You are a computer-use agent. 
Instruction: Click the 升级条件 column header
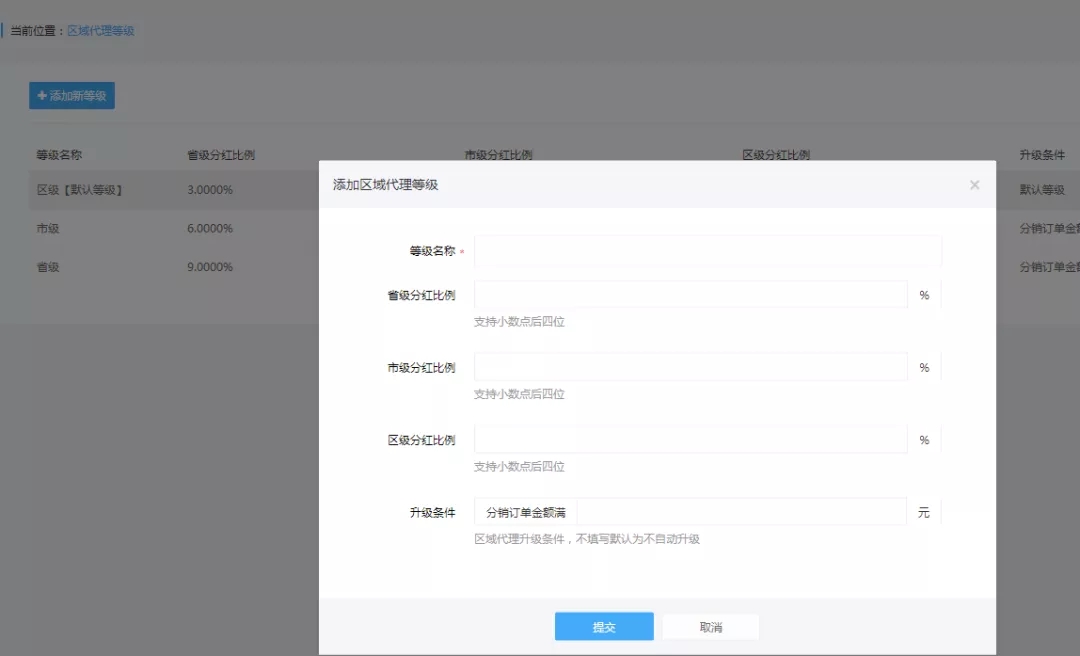point(1042,155)
